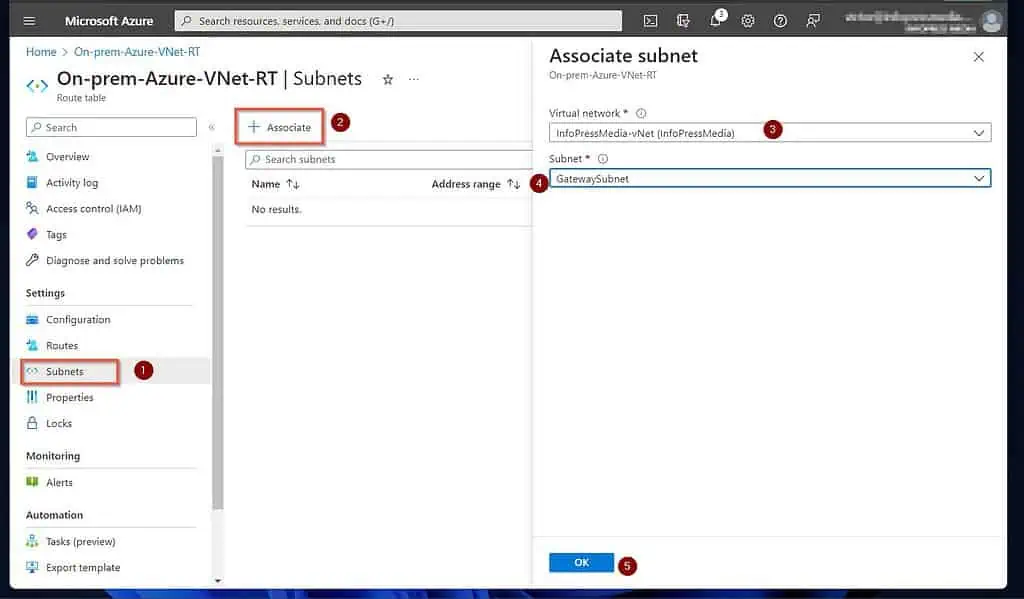Open the Feedback icon in header

point(813,21)
